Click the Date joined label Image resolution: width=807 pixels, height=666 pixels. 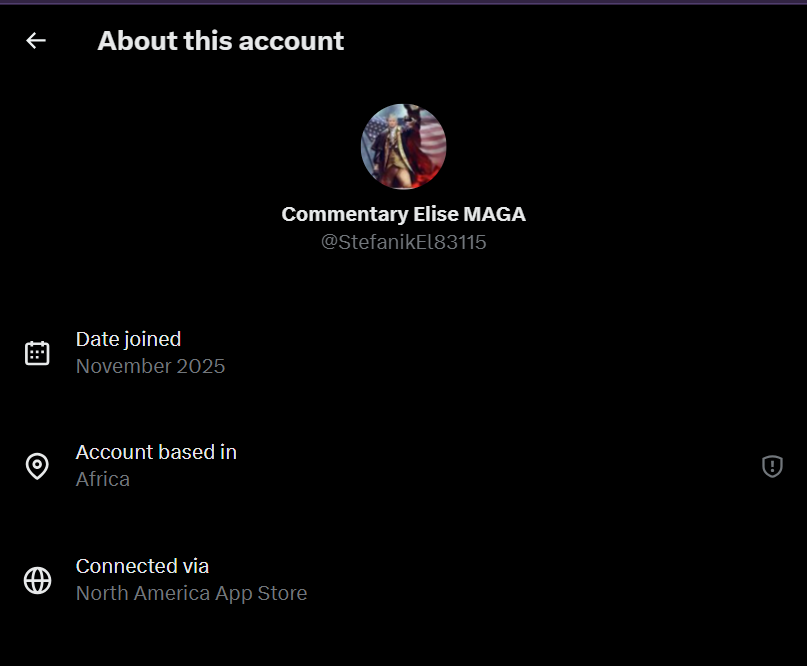[129, 339]
